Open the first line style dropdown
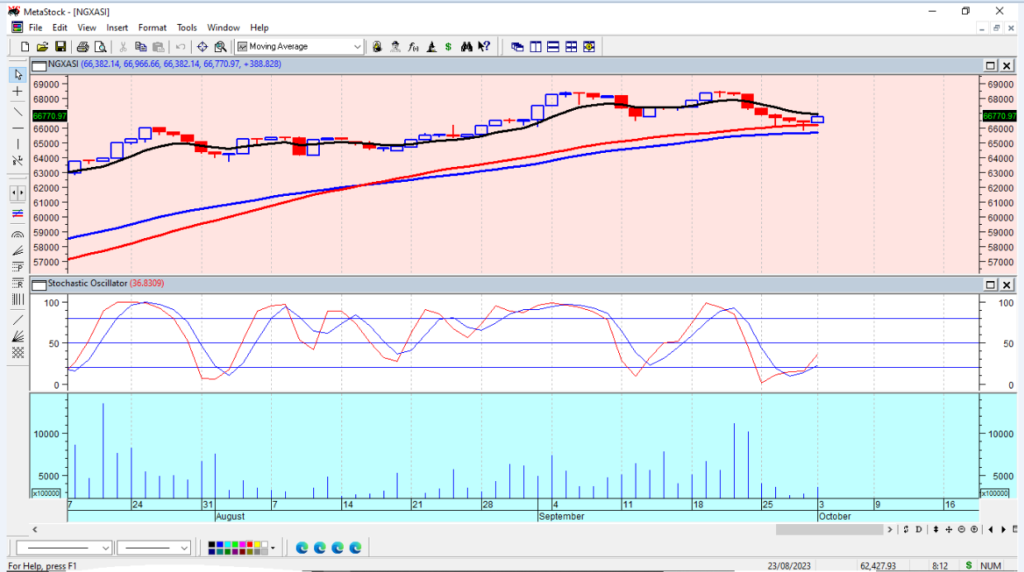 (104, 548)
